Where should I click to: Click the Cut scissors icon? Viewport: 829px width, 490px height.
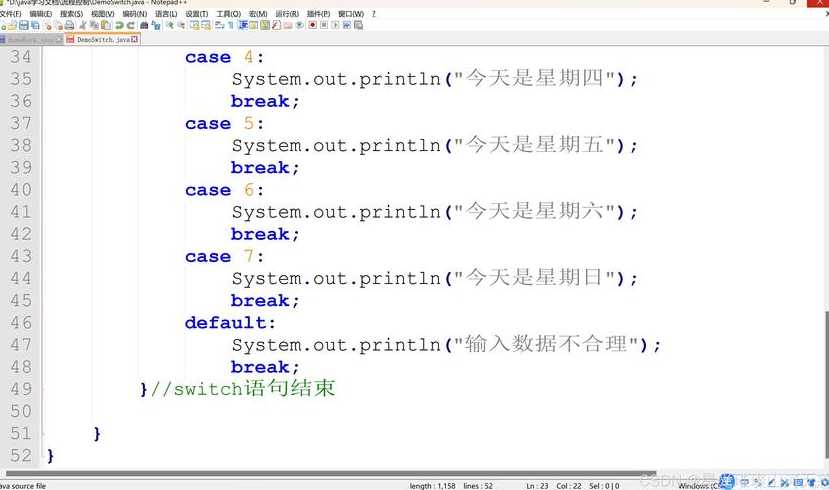[x=82, y=25]
